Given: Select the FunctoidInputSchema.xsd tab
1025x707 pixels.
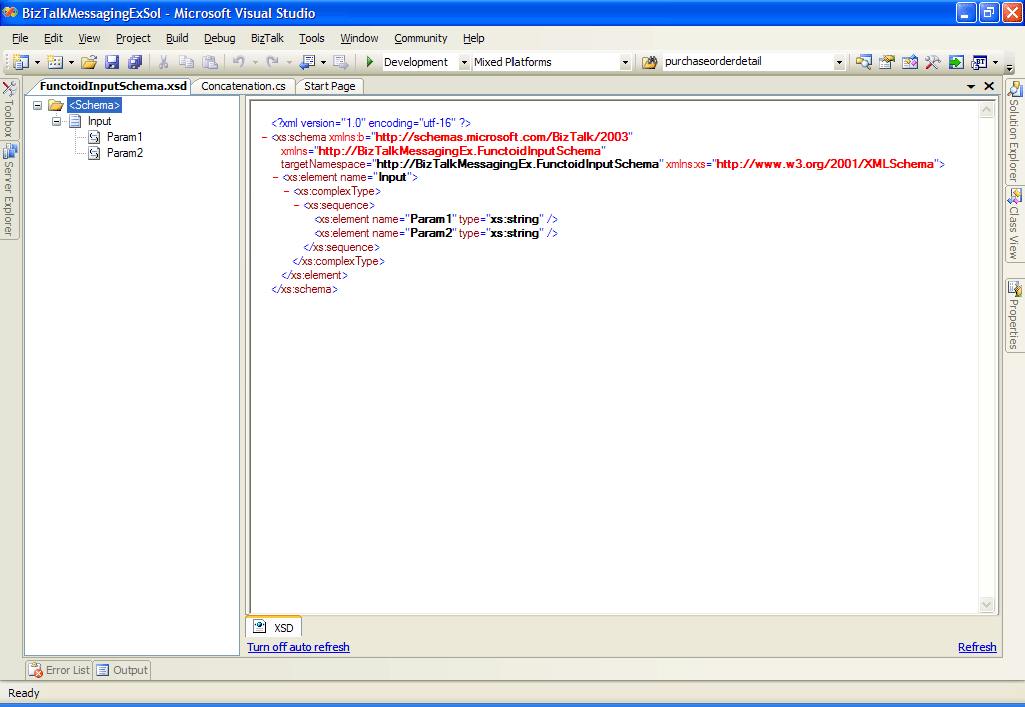Looking at the screenshot, I should 112,86.
